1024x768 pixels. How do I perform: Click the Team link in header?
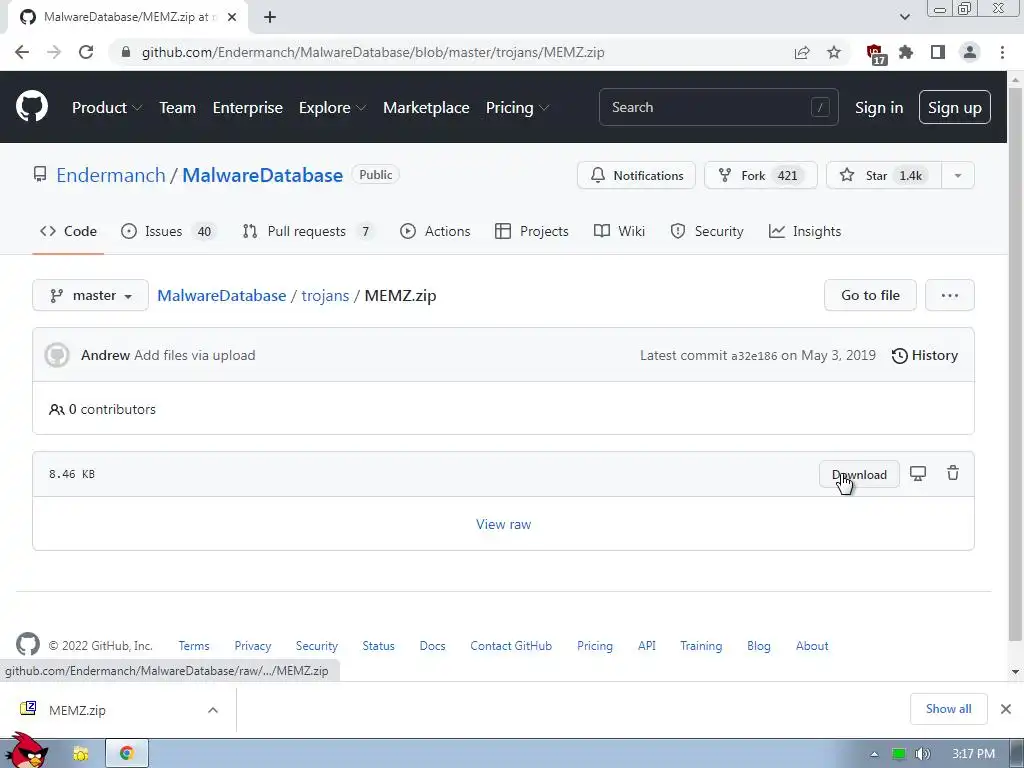(178, 107)
